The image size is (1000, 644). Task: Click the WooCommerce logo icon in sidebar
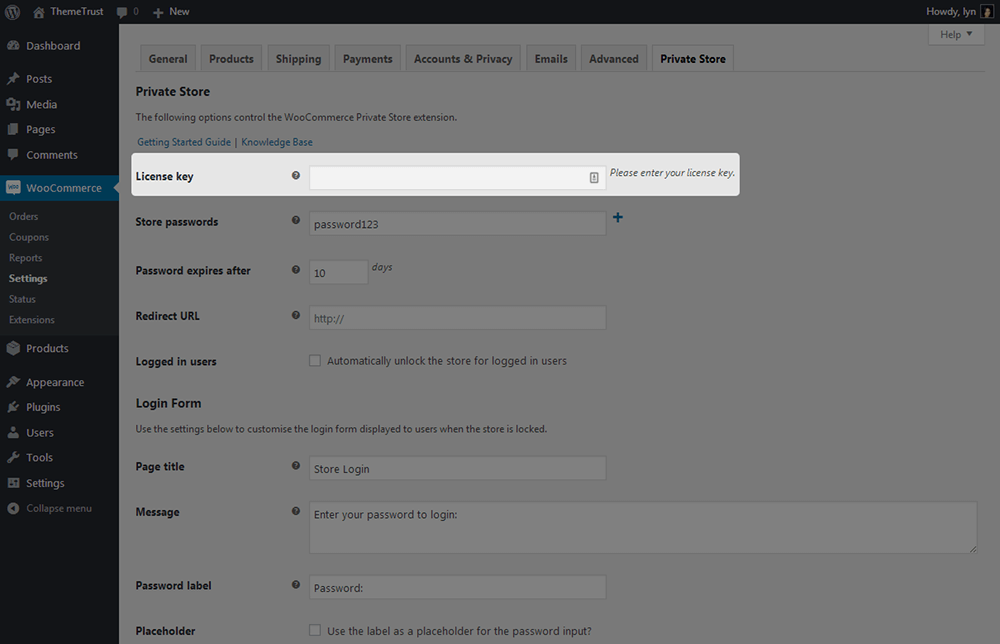coord(13,187)
